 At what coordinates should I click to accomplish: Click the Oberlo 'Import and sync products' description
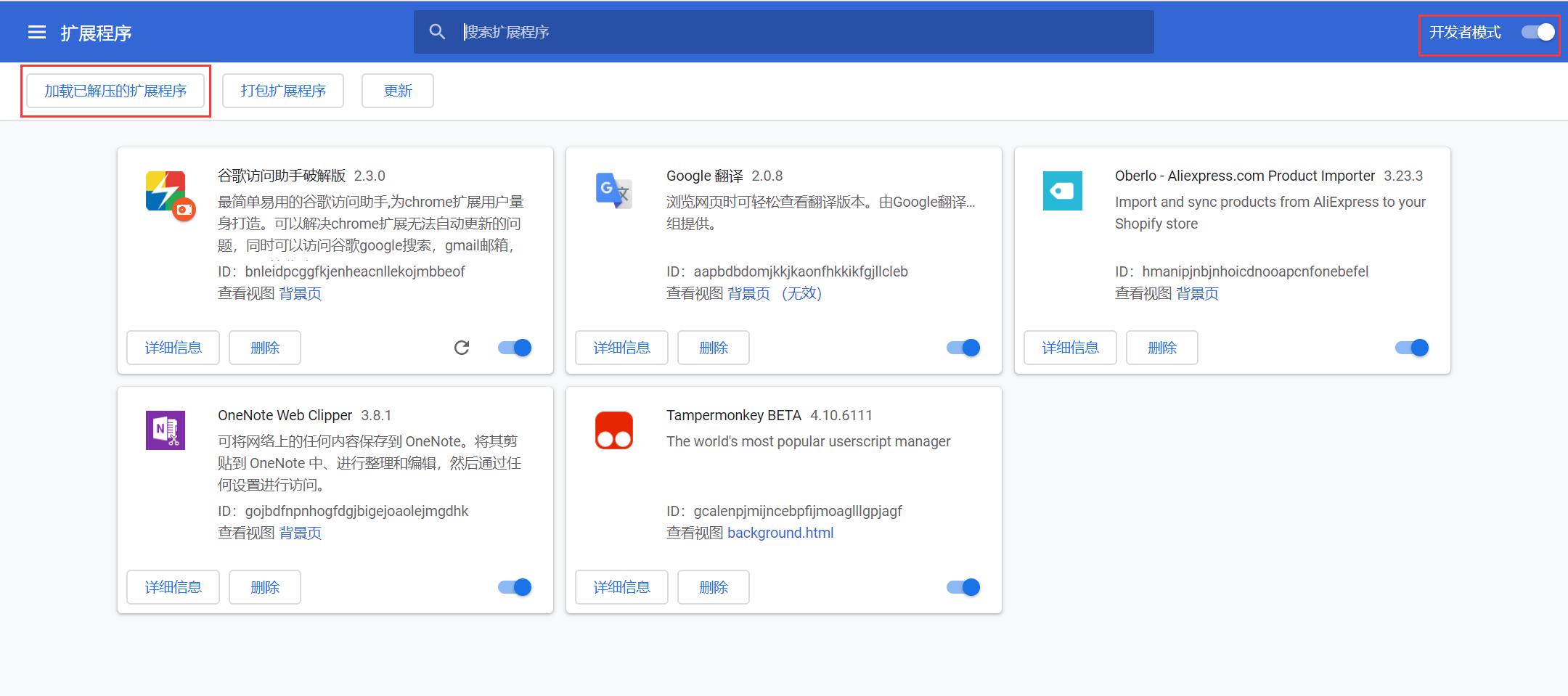1270,213
